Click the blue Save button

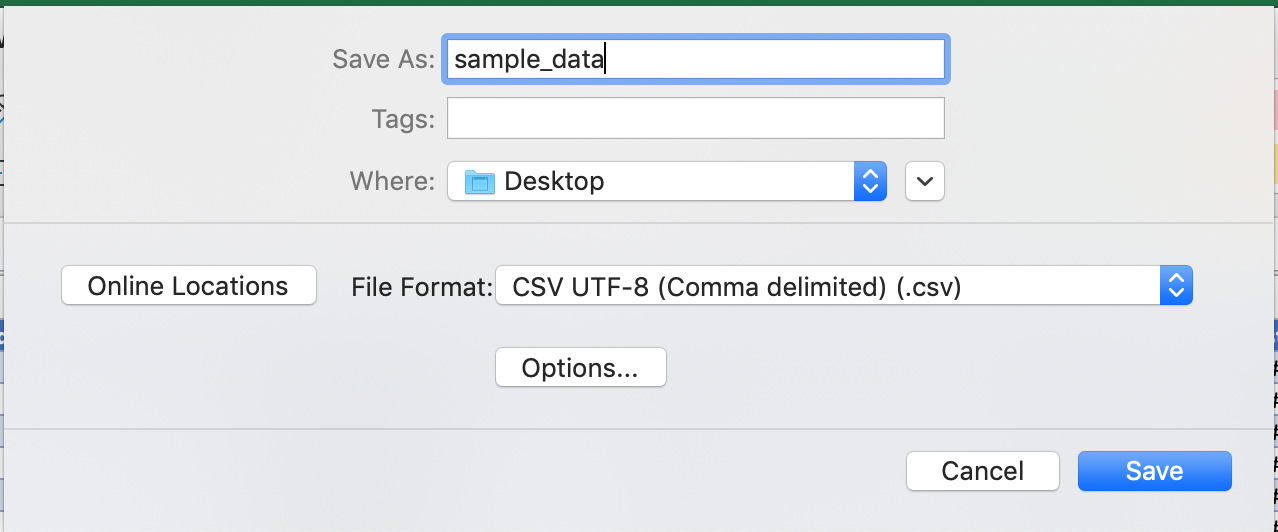point(1155,471)
